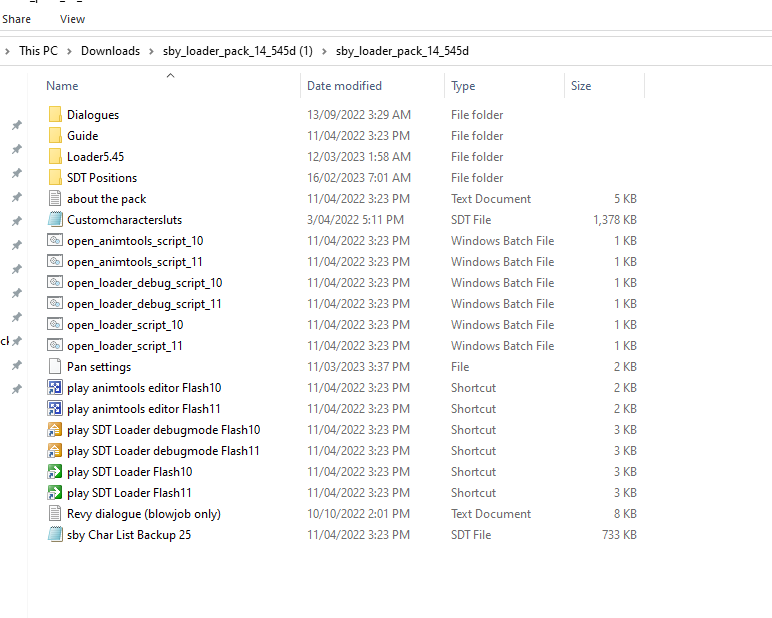Navigate to Downloads in the address breadcrumb
Viewport: 772px width, 618px height.
click(110, 51)
